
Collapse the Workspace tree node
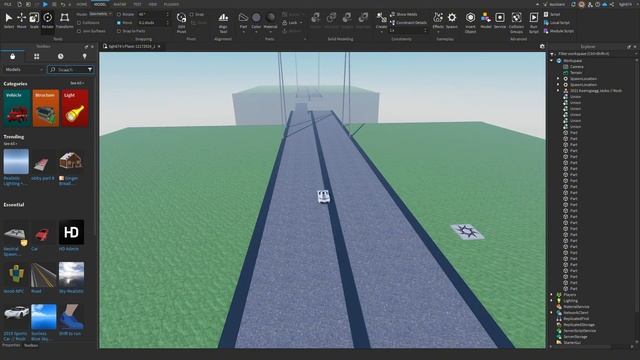pyautogui.click(x=552, y=61)
